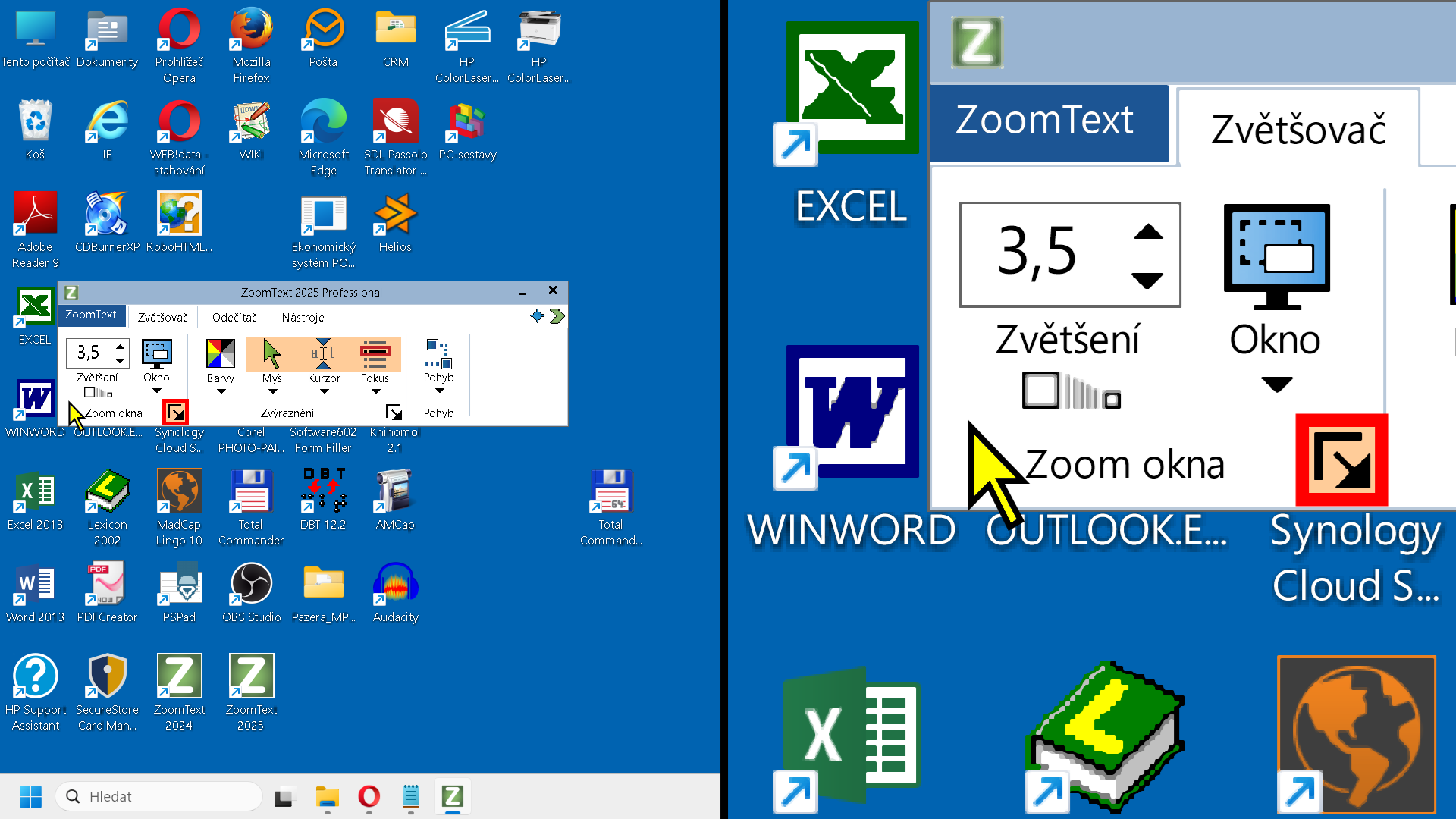Expand the Barvy dropdown arrow
Viewport: 1456px width, 819px height.
point(221,392)
